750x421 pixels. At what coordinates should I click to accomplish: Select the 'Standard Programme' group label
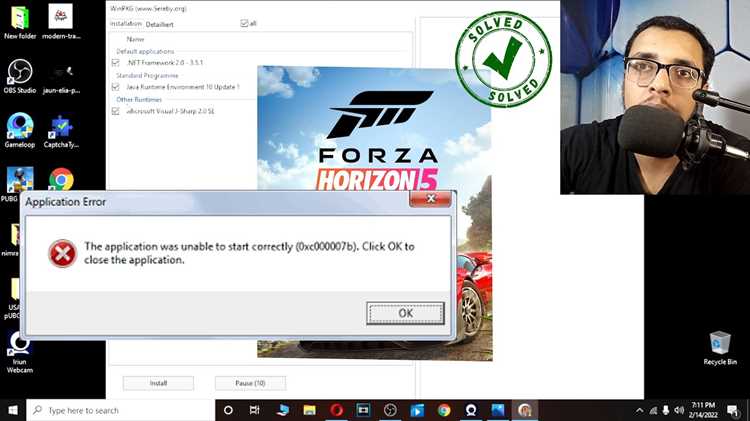coord(147,76)
